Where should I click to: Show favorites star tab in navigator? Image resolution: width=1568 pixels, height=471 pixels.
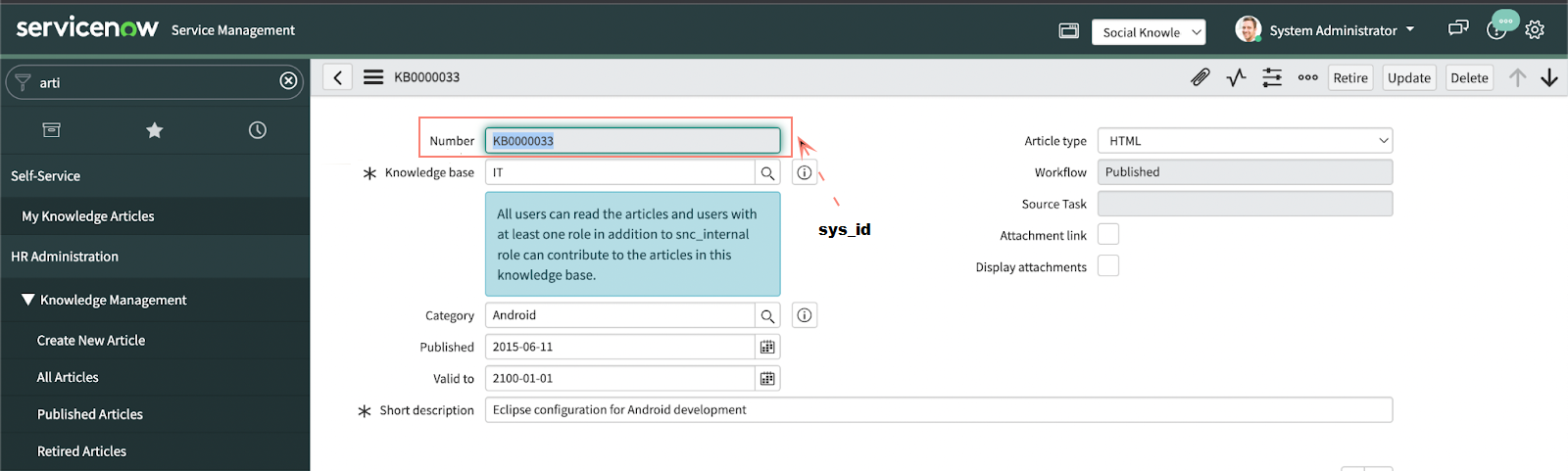point(155,130)
